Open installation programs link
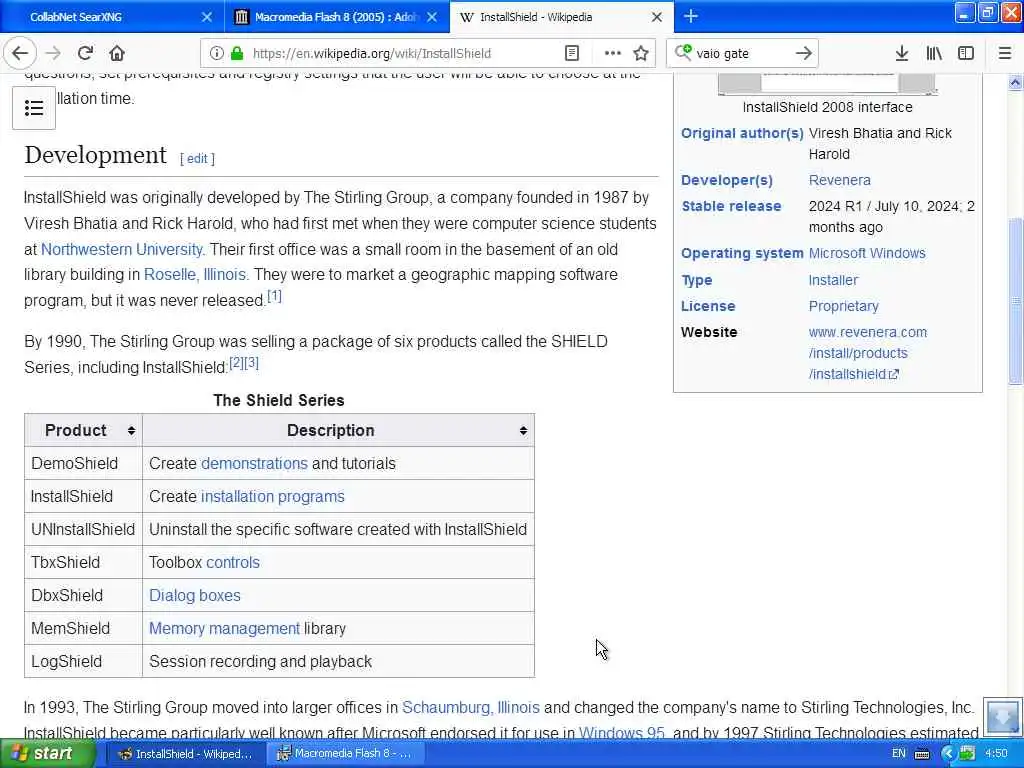 click(272, 496)
